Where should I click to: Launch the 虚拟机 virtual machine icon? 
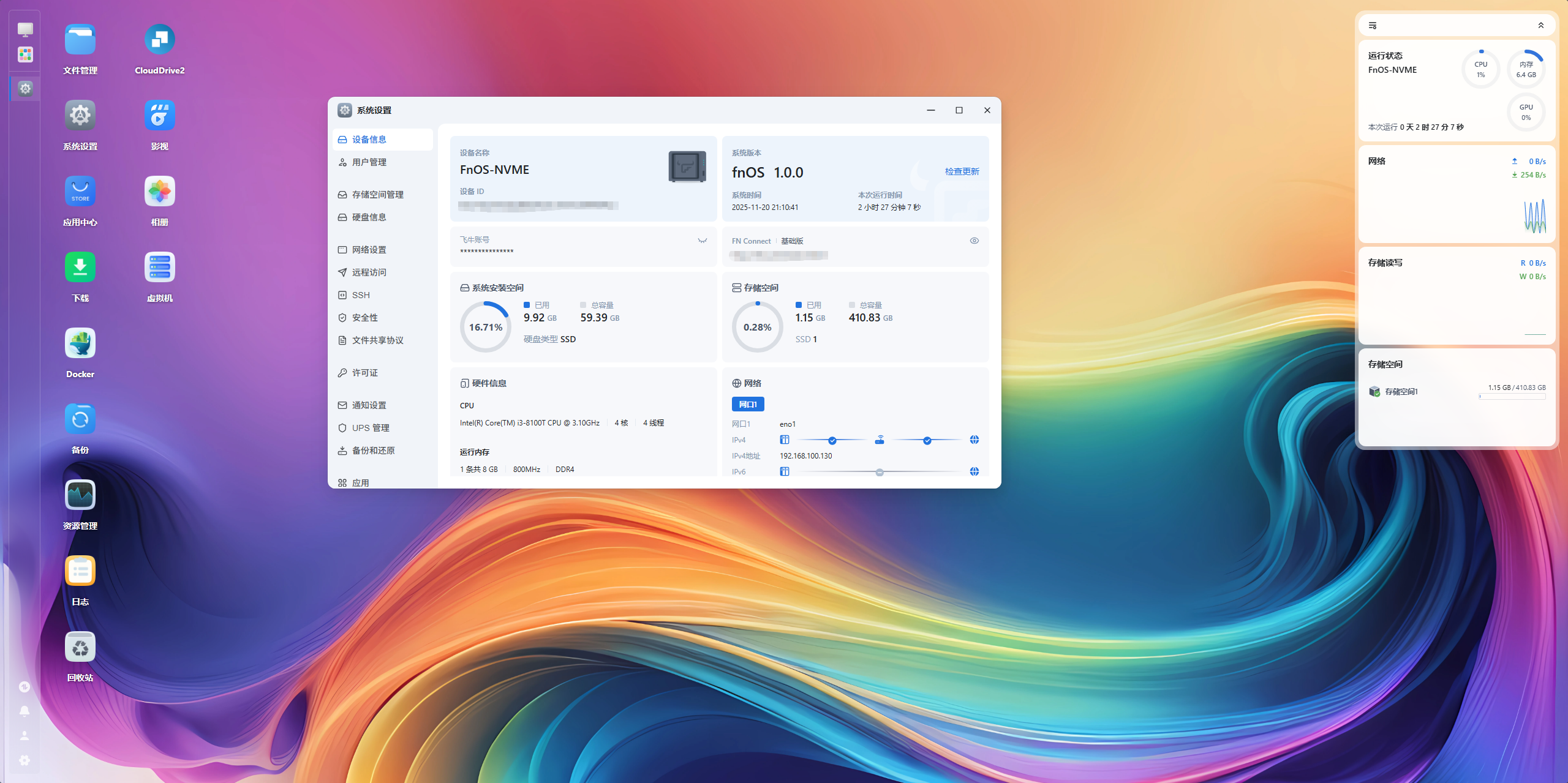tap(159, 268)
